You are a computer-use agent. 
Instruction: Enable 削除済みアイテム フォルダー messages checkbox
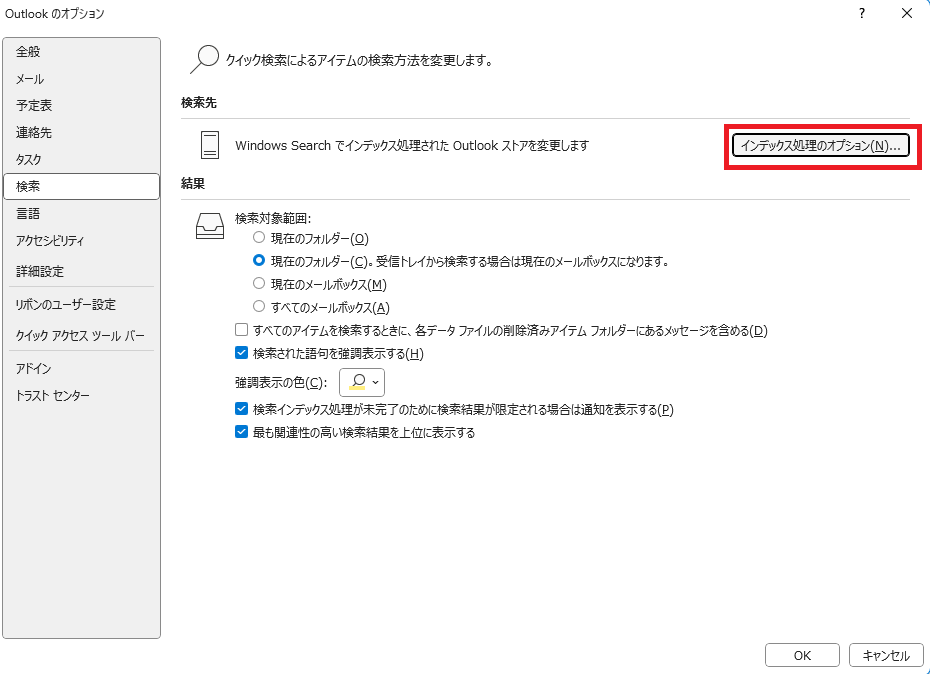(x=241, y=331)
